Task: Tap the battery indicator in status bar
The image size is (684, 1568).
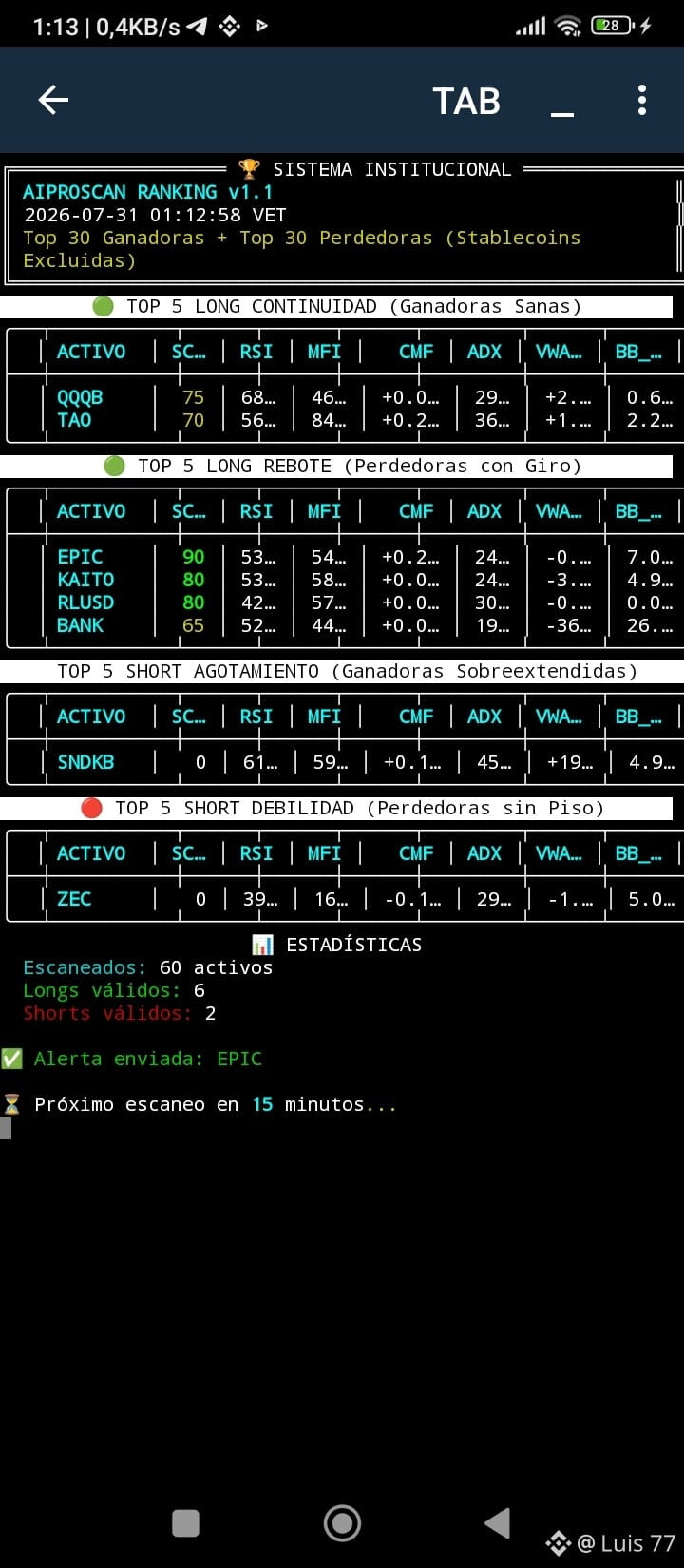Action: 612,26
